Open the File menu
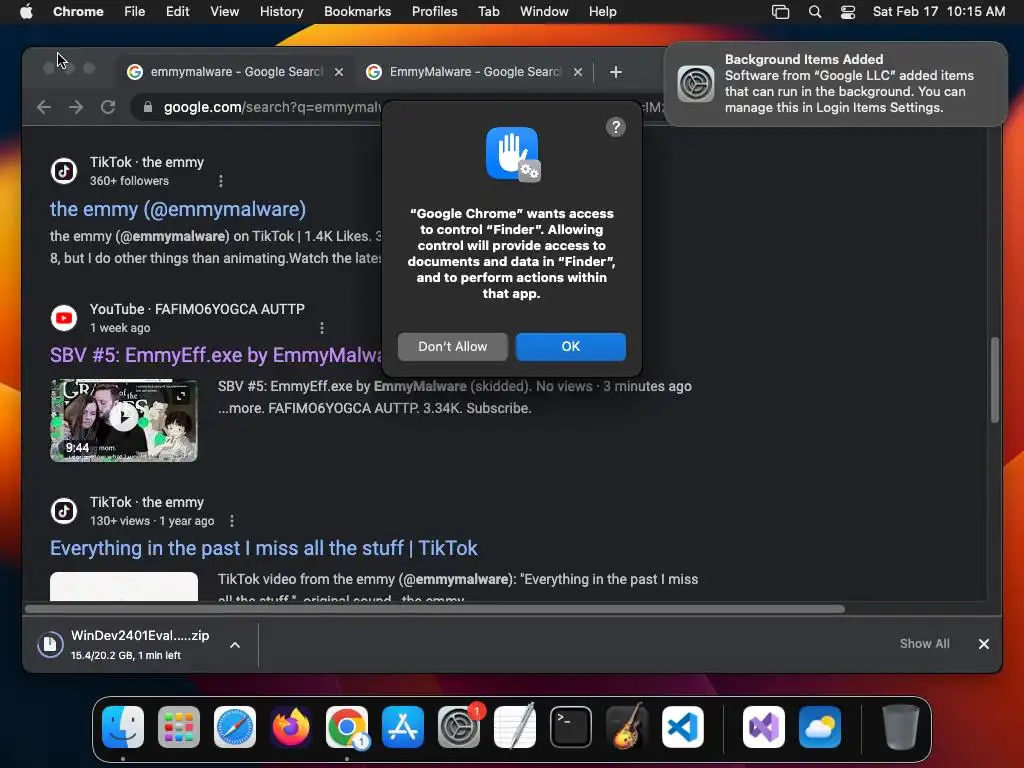 (x=135, y=12)
